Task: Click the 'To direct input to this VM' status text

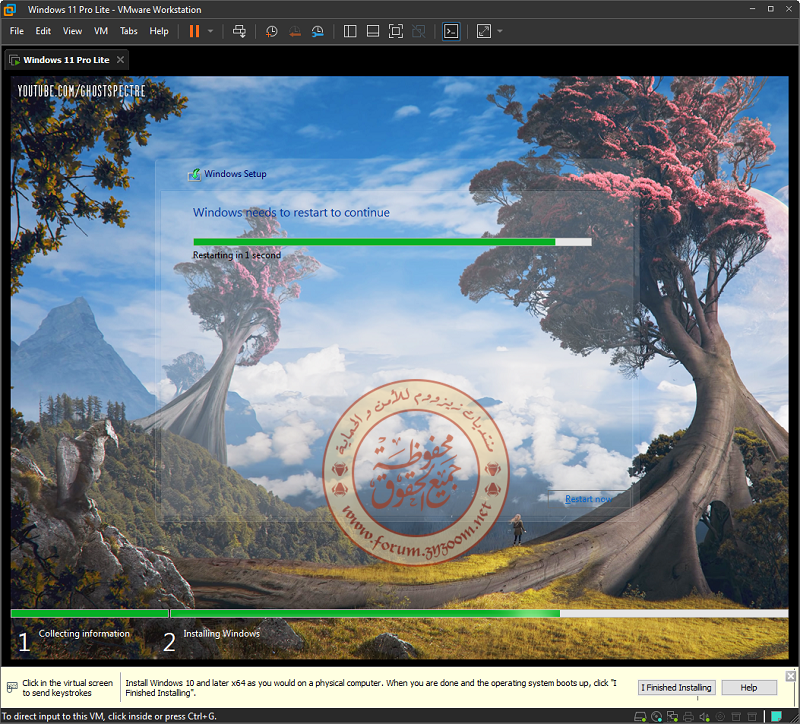Action: point(110,716)
